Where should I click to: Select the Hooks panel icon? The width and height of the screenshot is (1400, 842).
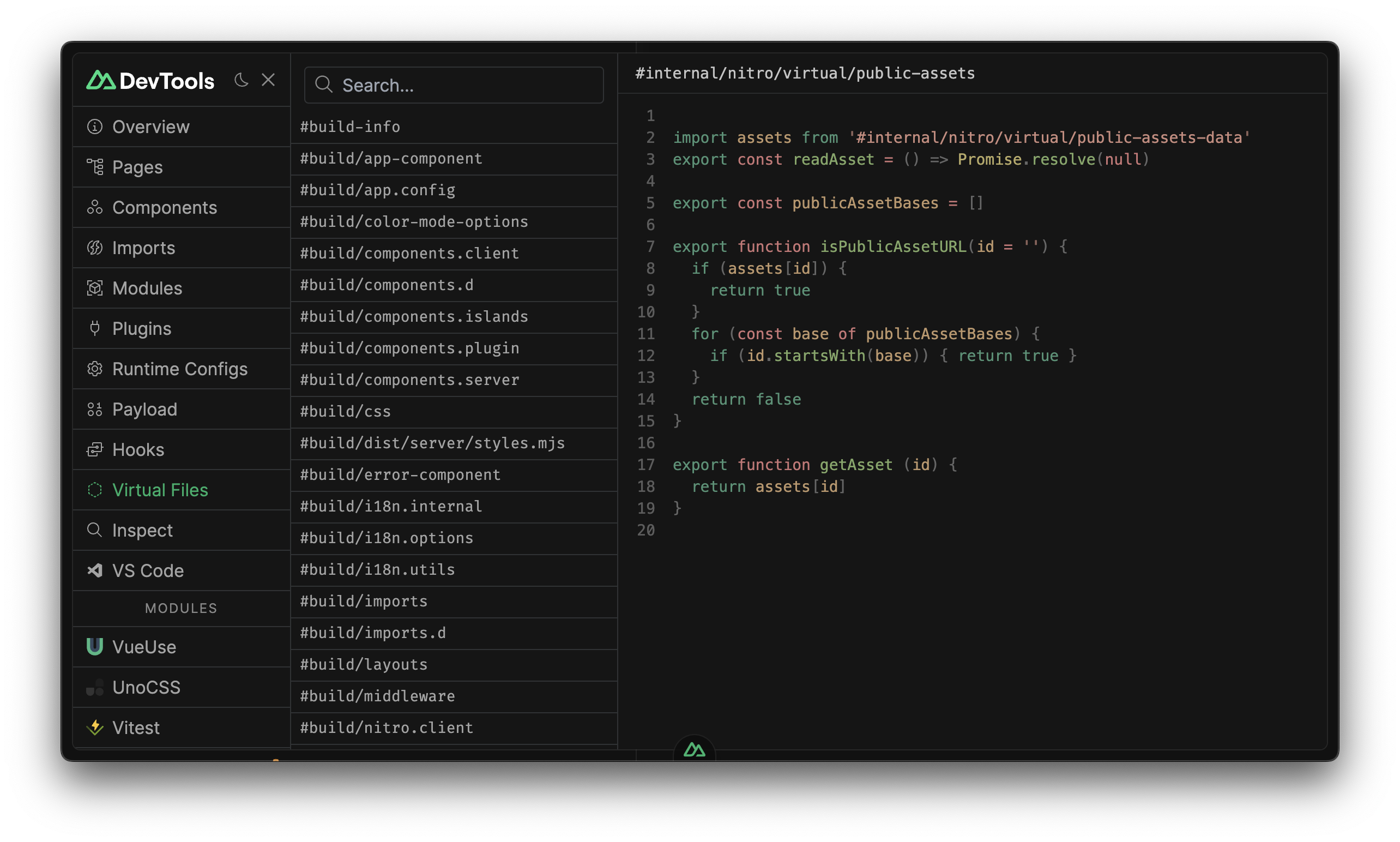pyautogui.click(x=96, y=449)
